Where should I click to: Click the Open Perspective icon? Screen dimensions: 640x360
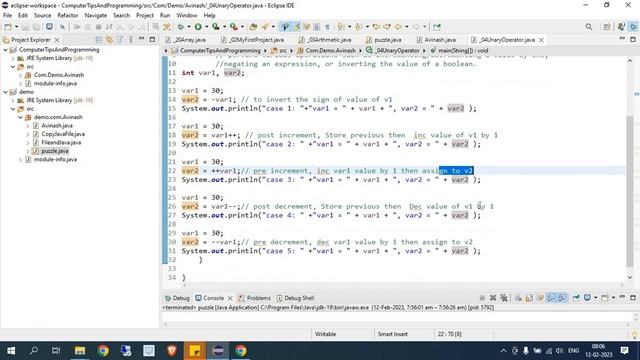pyautogui.click(x=607, y=27)
